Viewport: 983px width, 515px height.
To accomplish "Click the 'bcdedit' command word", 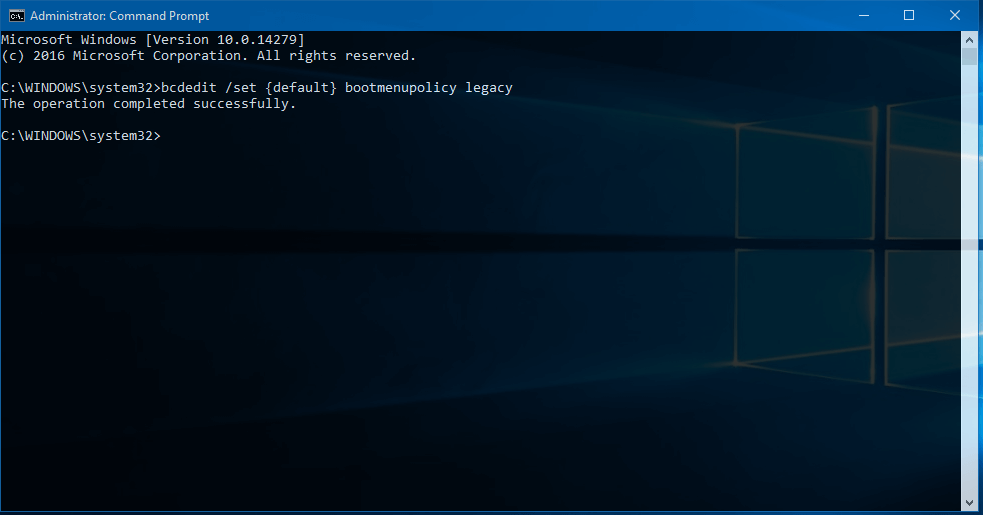I will [188, 88].
